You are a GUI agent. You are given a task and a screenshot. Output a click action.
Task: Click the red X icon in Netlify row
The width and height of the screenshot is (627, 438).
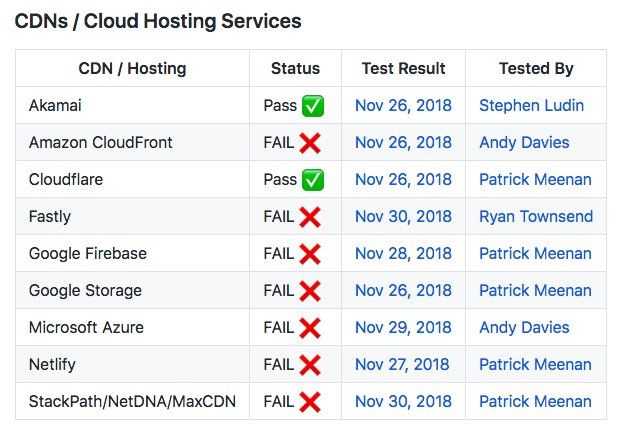(310, 365)
